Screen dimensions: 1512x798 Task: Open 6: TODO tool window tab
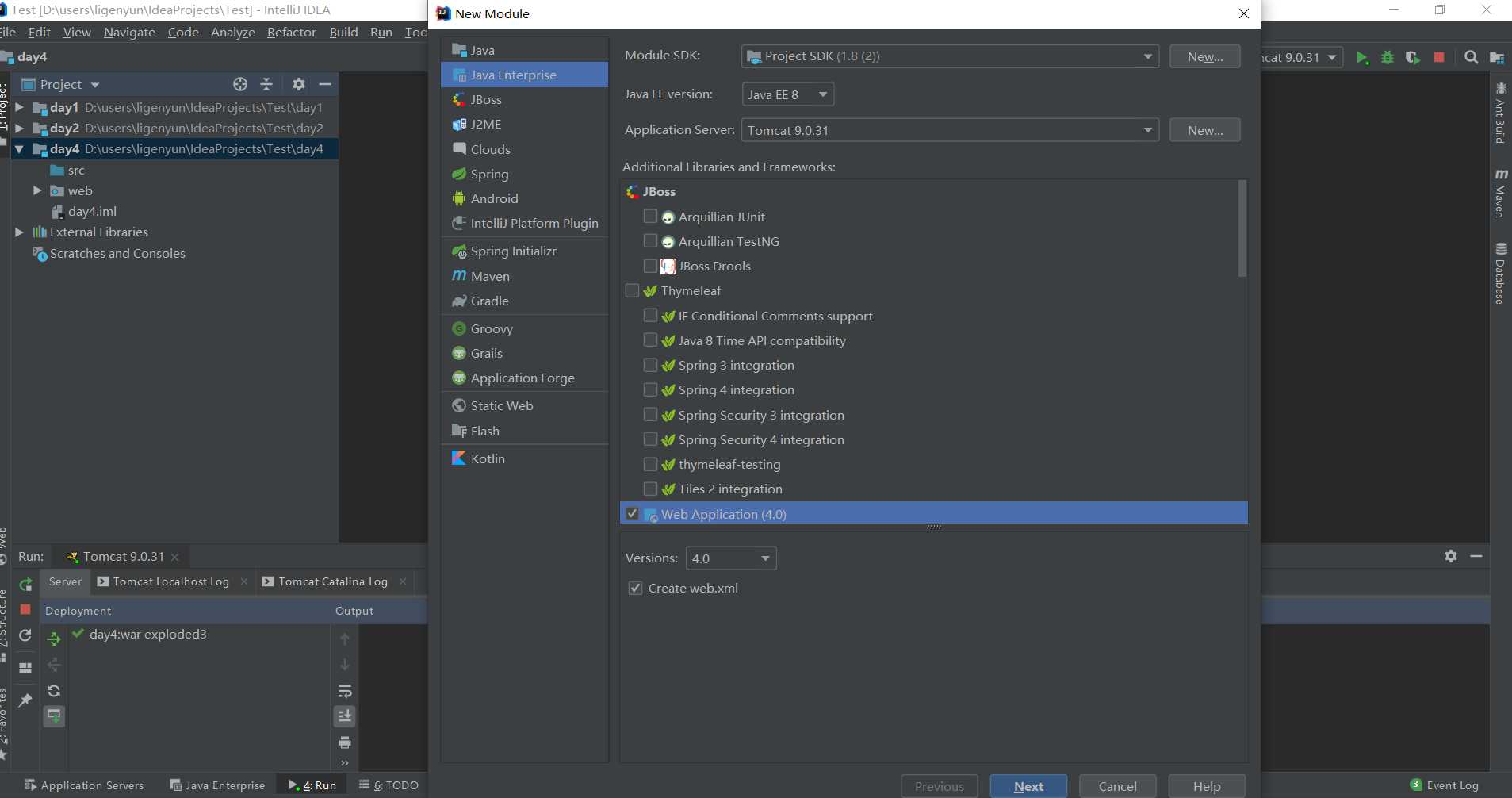389,785
